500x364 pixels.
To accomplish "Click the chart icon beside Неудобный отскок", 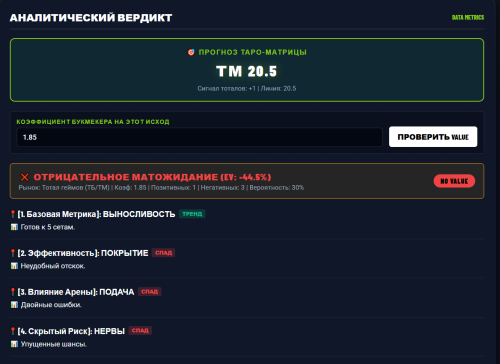I will 14,266.
